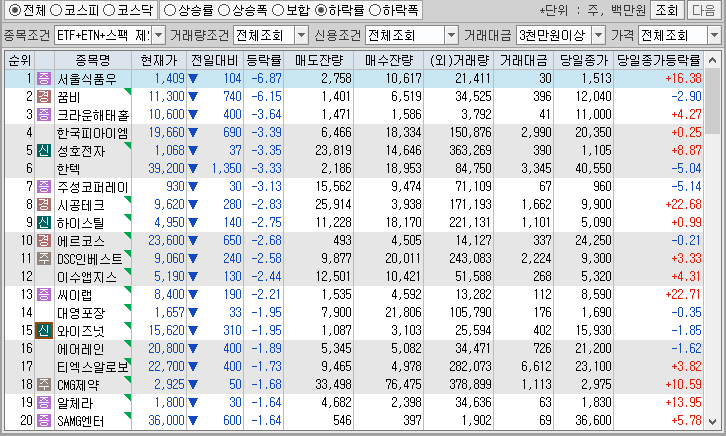Open the 신용조건 dropdown arrow
726x436 pixels.
[451, 35]
